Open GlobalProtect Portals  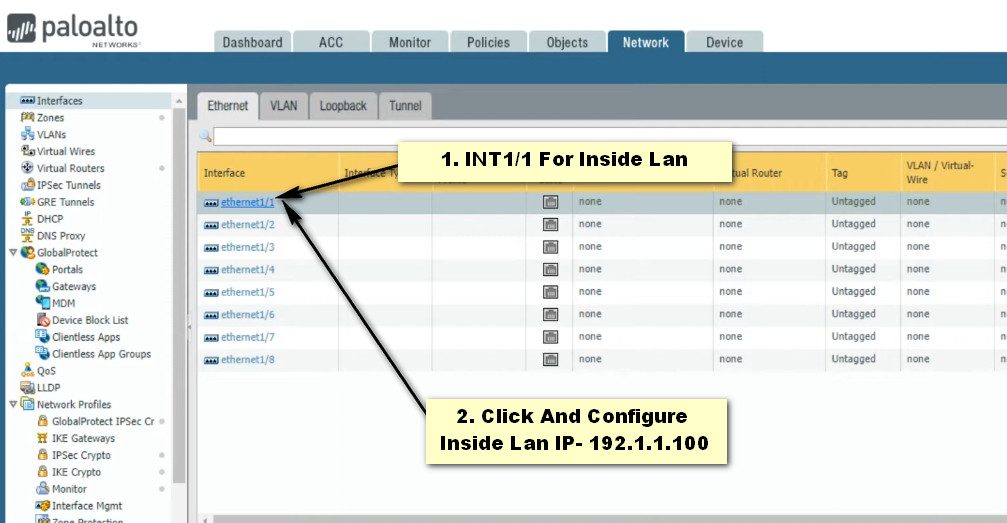(x=67, y=269)
